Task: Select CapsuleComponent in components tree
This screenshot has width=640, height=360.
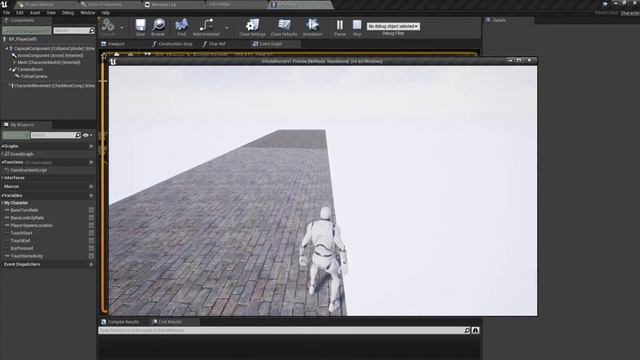Action: pyautogui.click(x=54, y=48)
